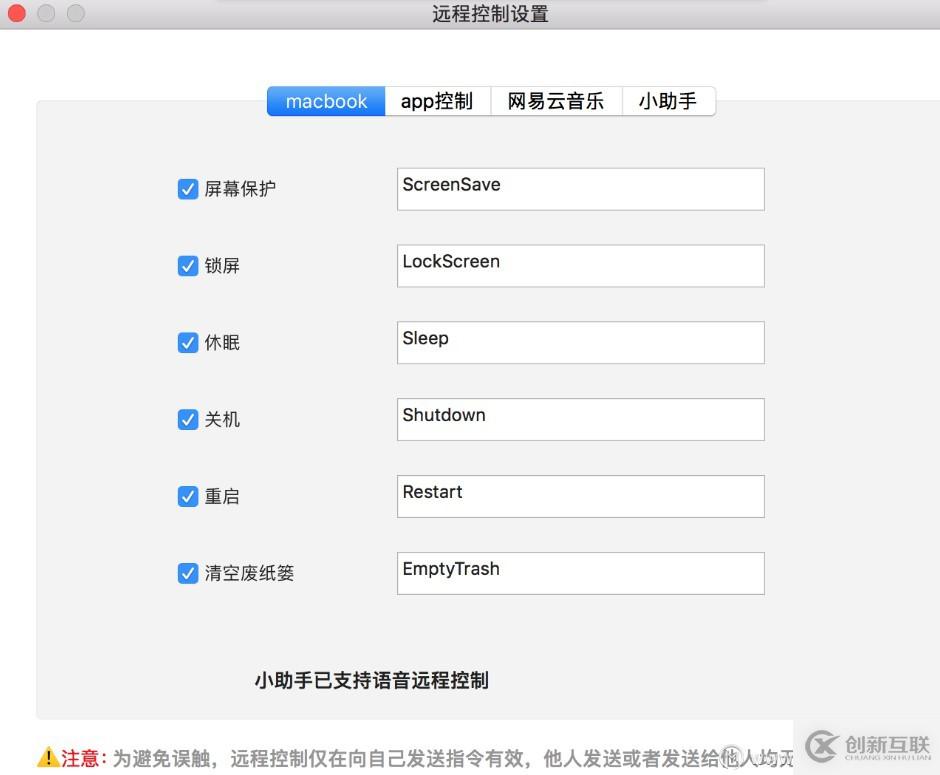Click the warning triangle icon beside 注意
The image size is (940, 775).
click(x=47, y=759)
